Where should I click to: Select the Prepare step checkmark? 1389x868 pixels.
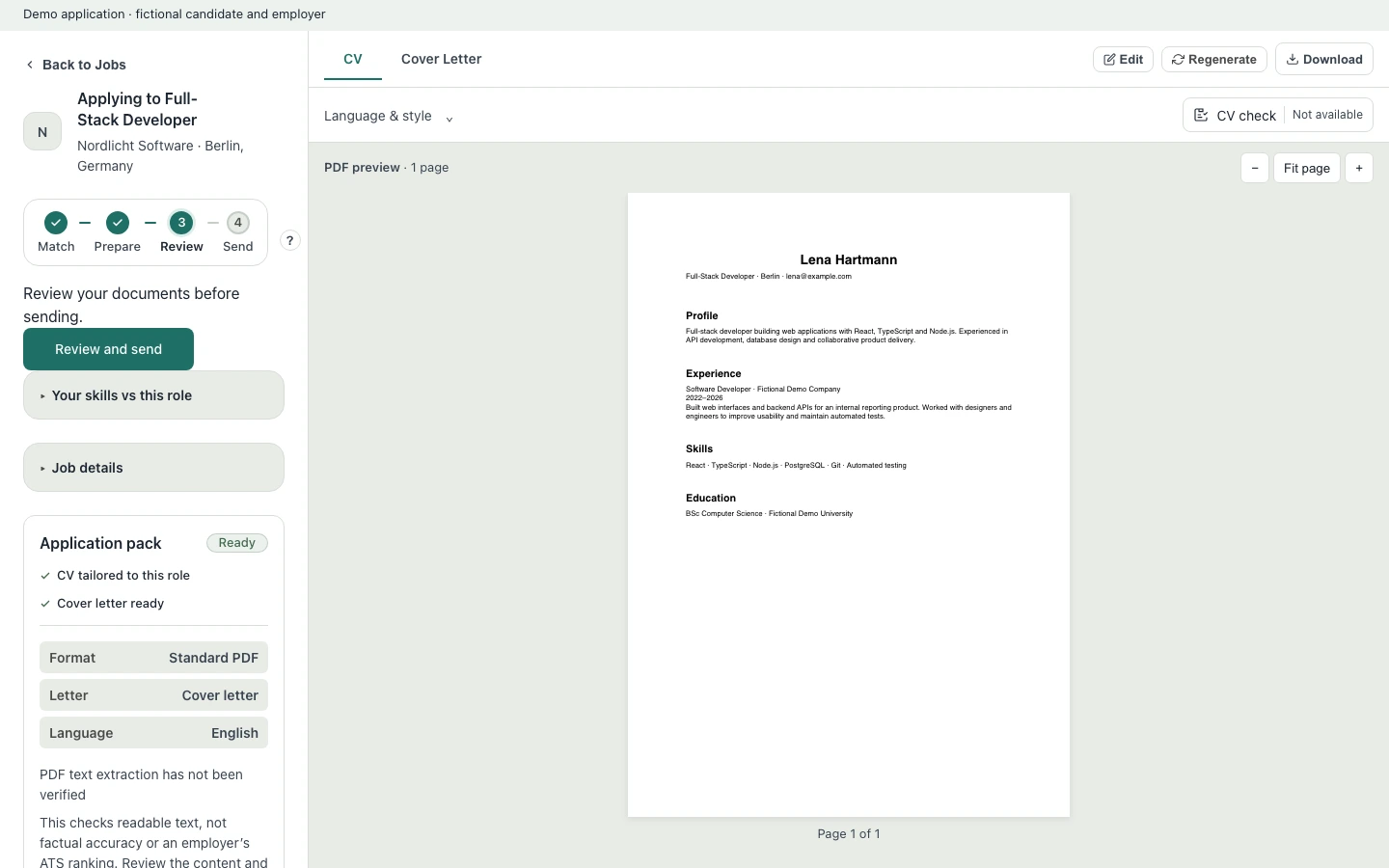(x=118, y=223)
